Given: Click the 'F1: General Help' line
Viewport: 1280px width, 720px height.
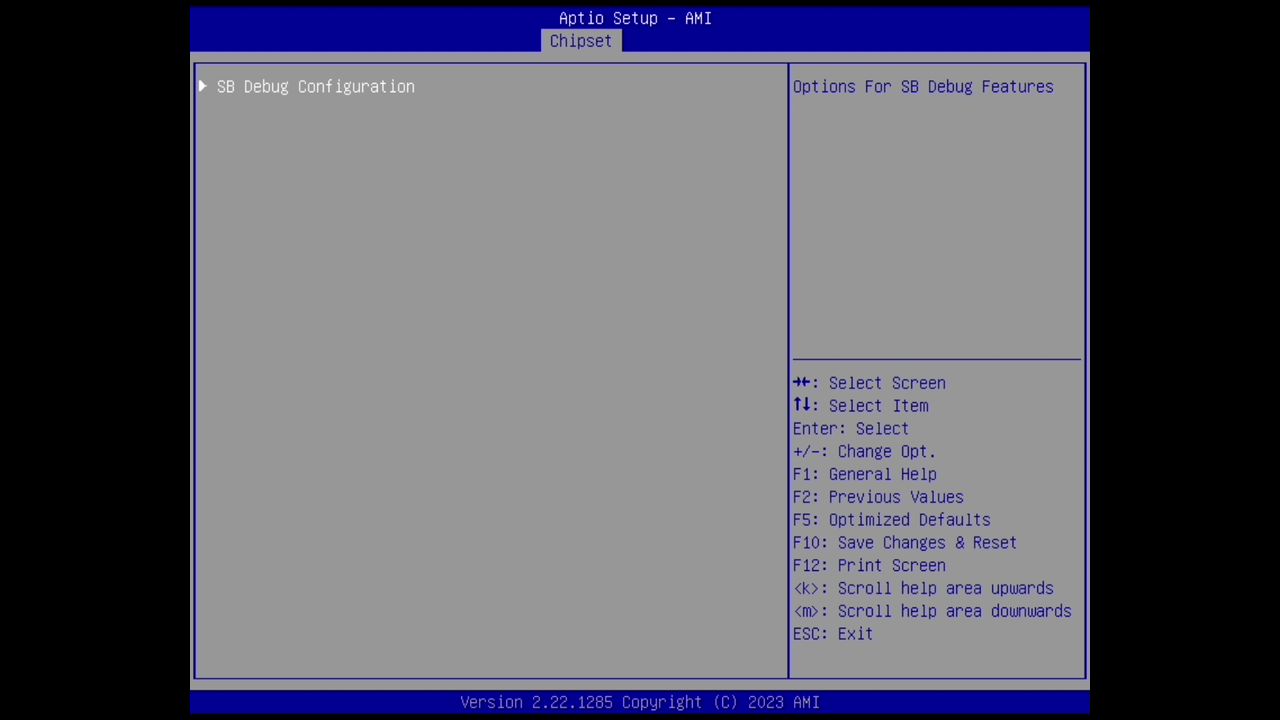Looking at the screenshot, I should coord(865,475).
